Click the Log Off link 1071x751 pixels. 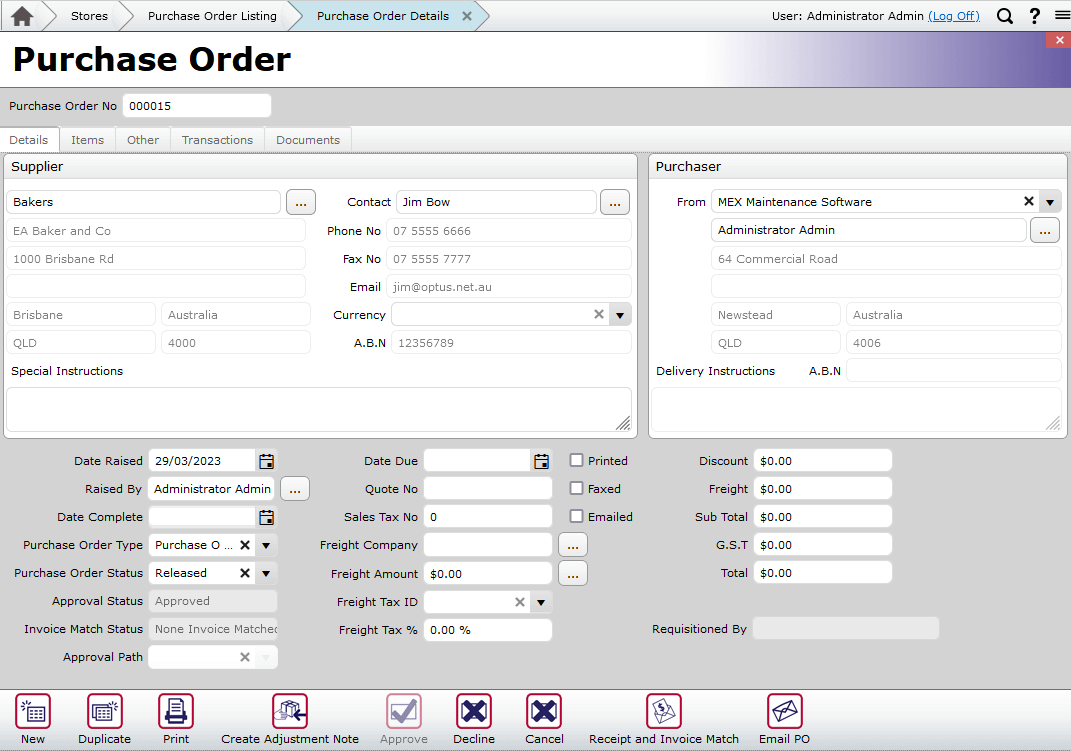click(953, 16)
